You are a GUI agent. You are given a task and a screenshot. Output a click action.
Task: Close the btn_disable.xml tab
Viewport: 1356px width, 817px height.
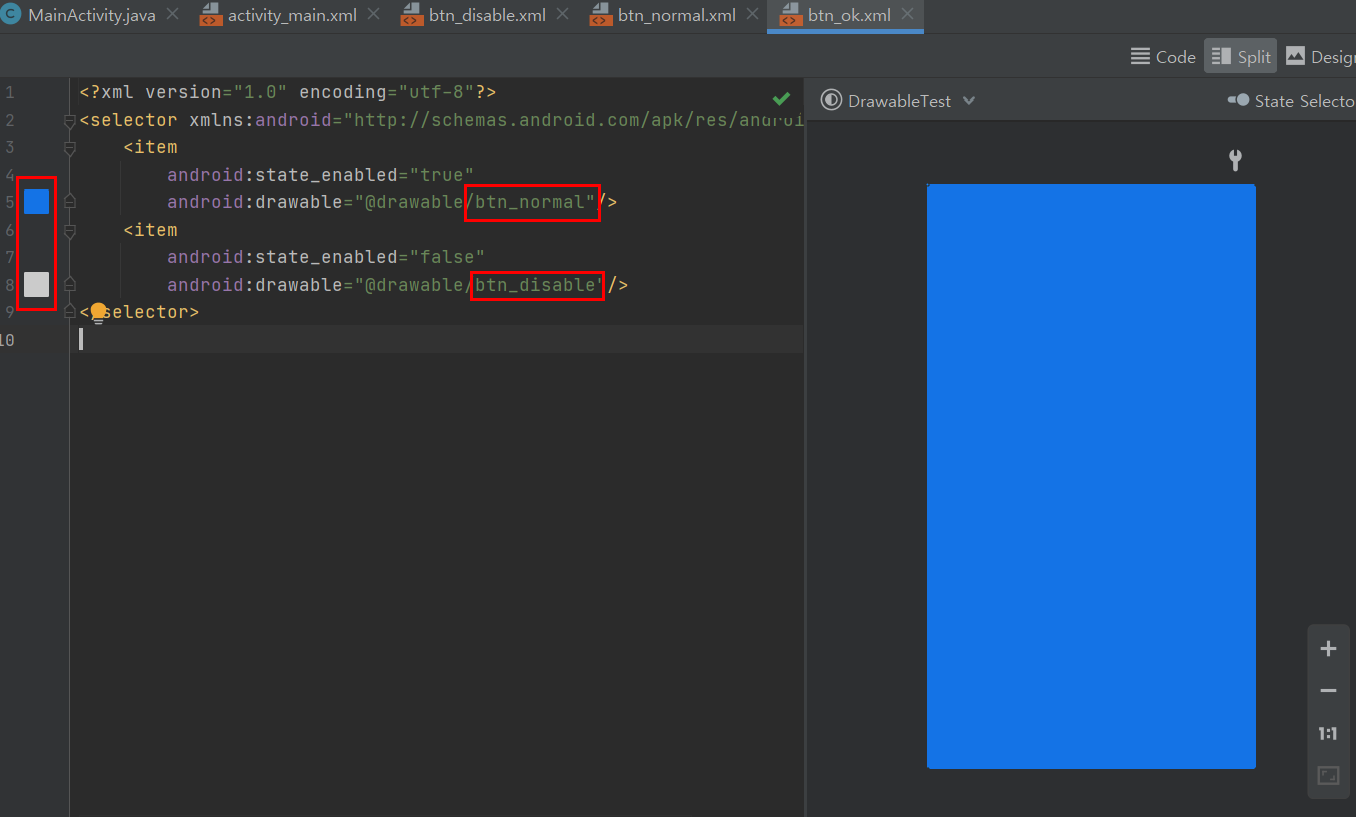coord(562,15)
